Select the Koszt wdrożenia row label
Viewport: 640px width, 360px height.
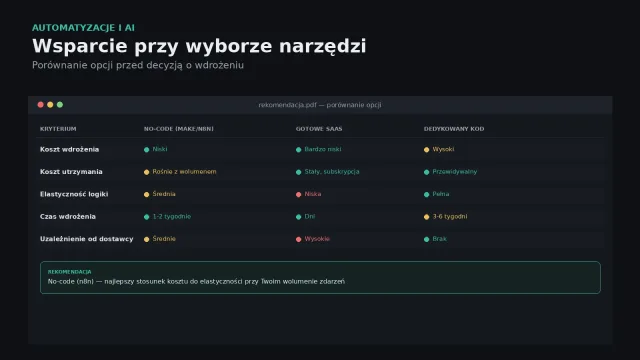69,149
